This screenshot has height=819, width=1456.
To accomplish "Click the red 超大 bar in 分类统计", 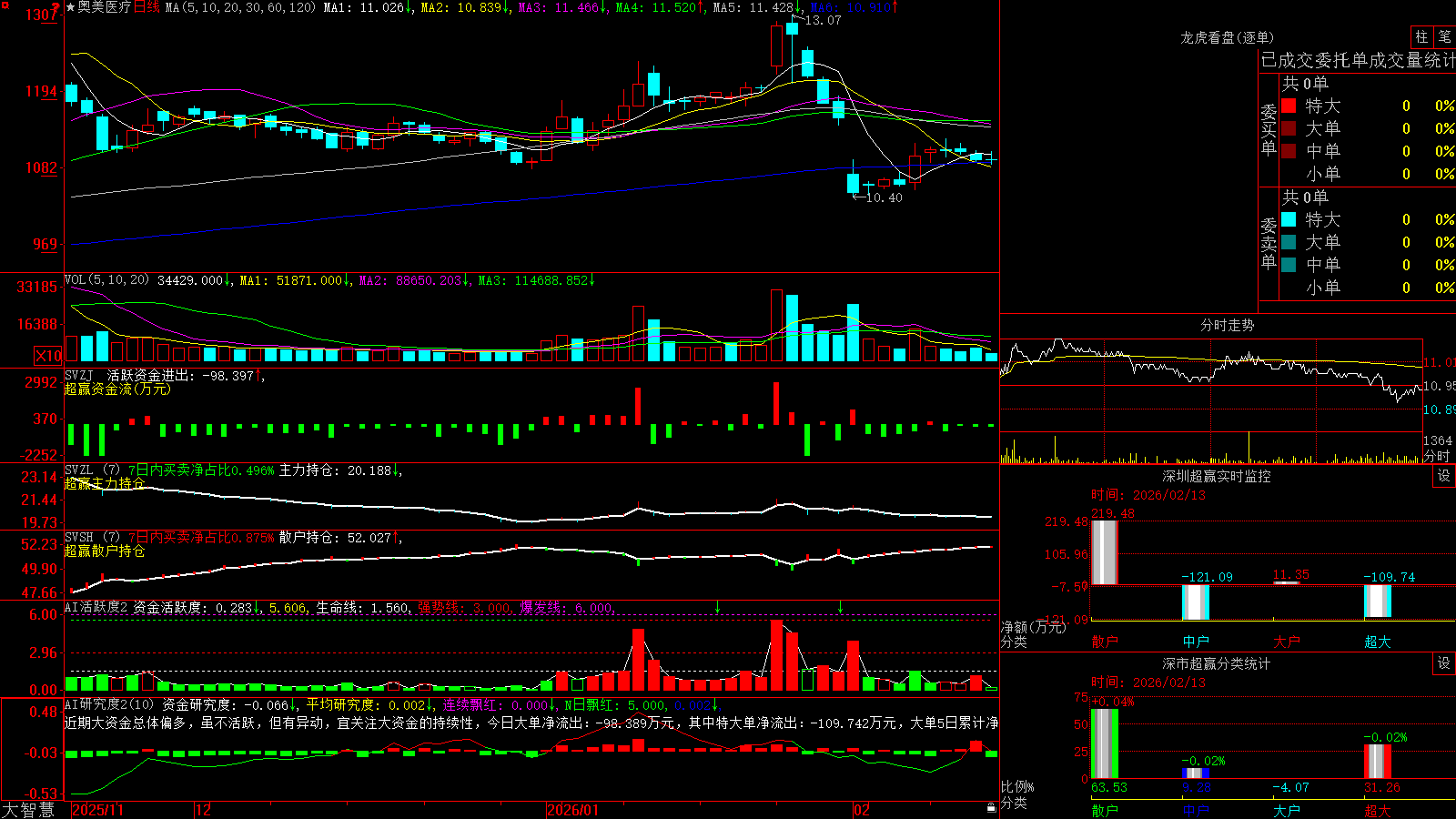I will (1378, 761).
